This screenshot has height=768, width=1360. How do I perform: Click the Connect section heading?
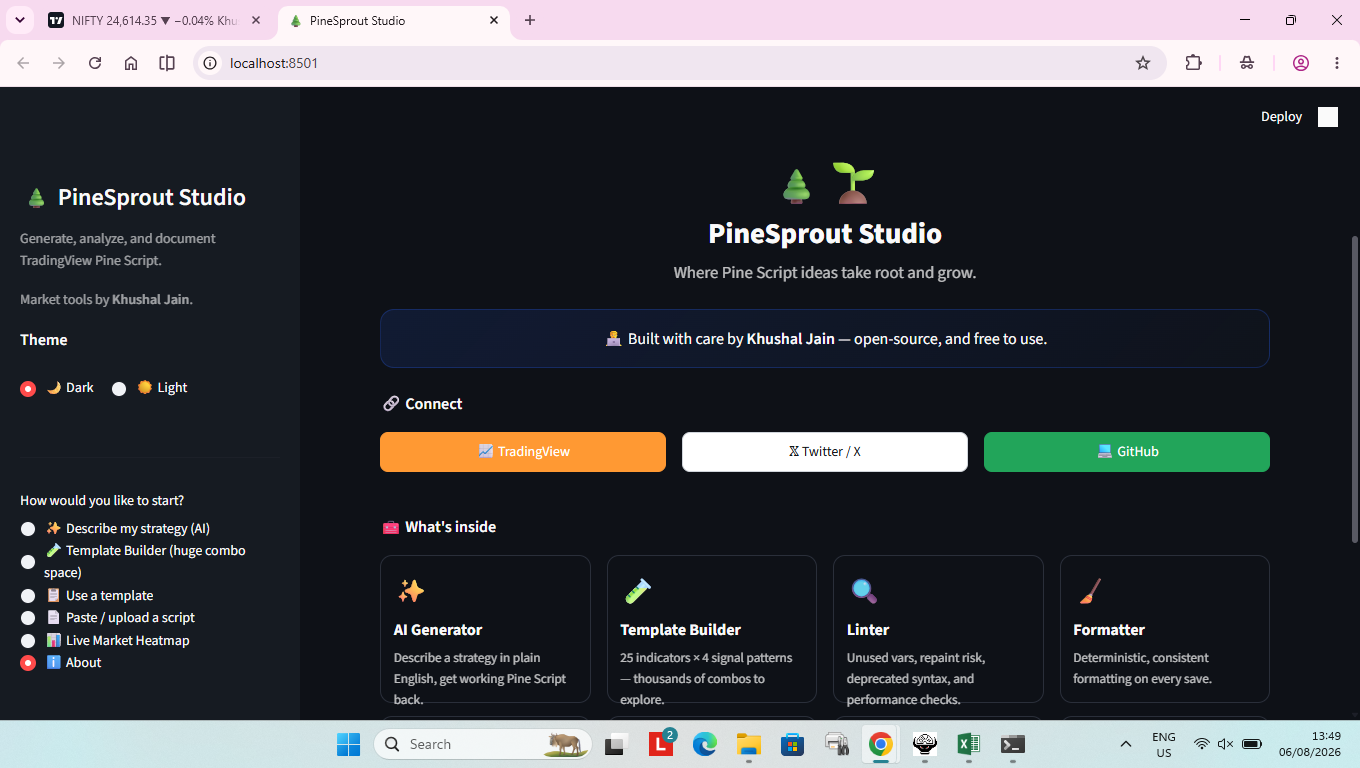pos(423,404)
